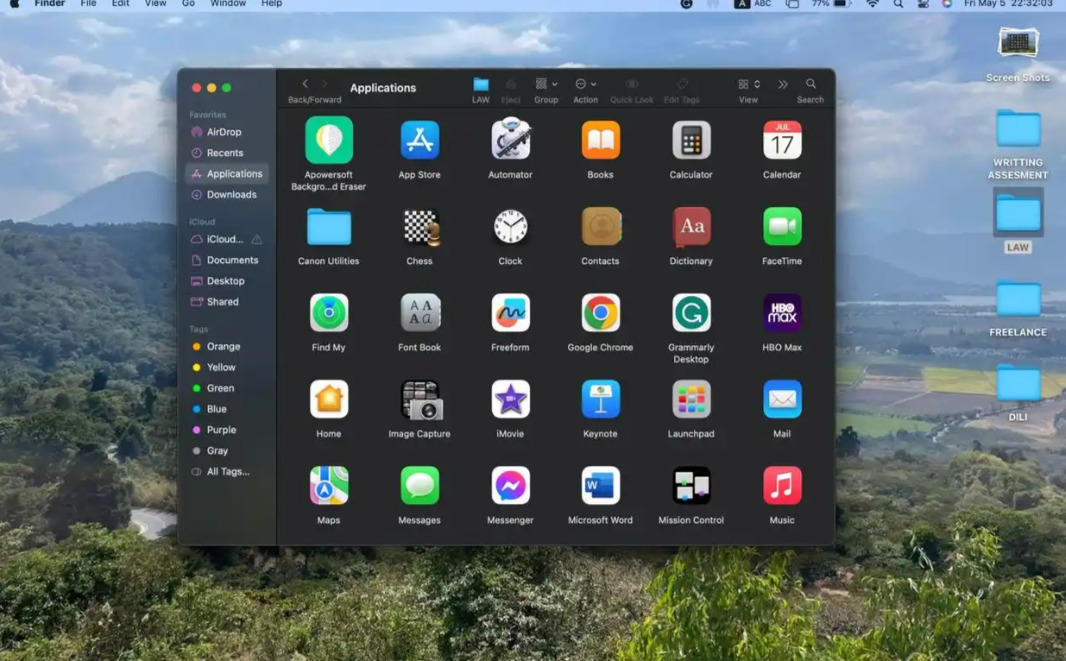This screenshot has width=1066, height=661.
Task: Select Desktop in the sidebar
Action: click(x=226, y=281)
